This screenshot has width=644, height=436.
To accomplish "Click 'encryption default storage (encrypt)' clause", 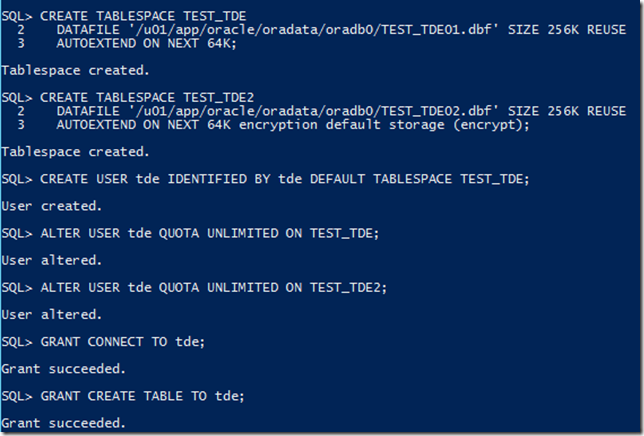I will (384, 125).
